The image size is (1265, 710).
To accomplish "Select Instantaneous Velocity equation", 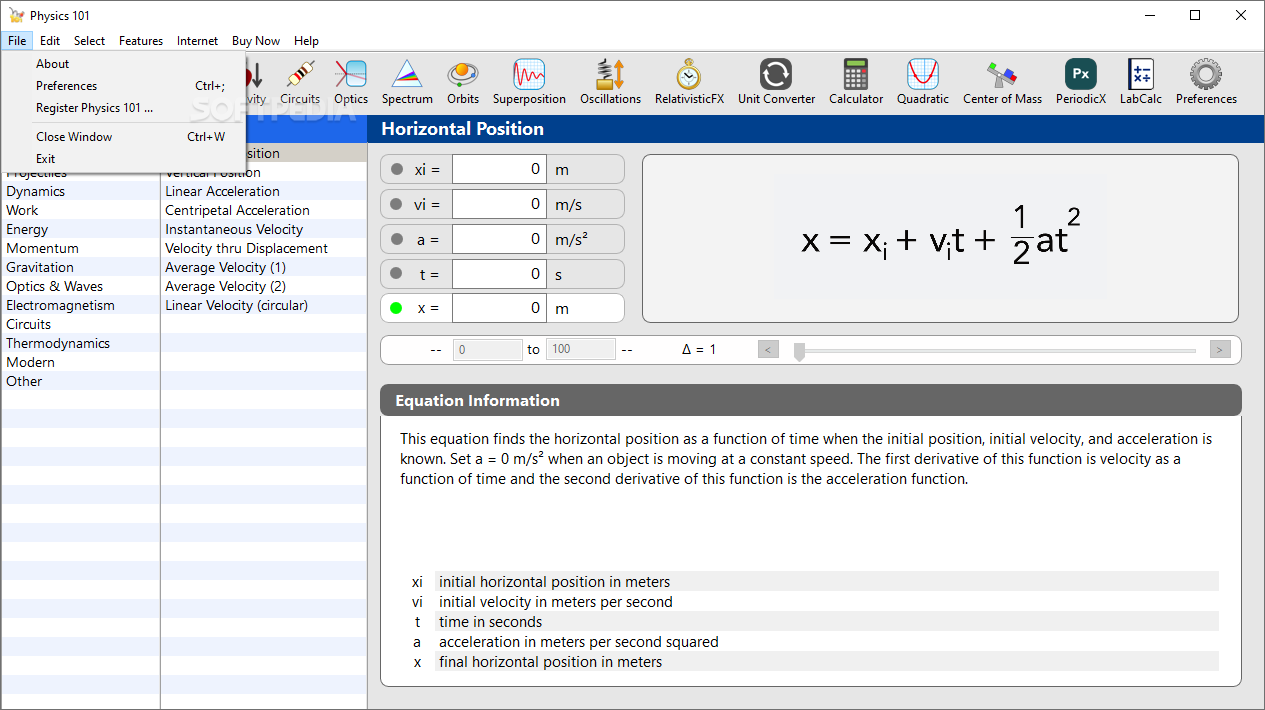I will 264,229.
